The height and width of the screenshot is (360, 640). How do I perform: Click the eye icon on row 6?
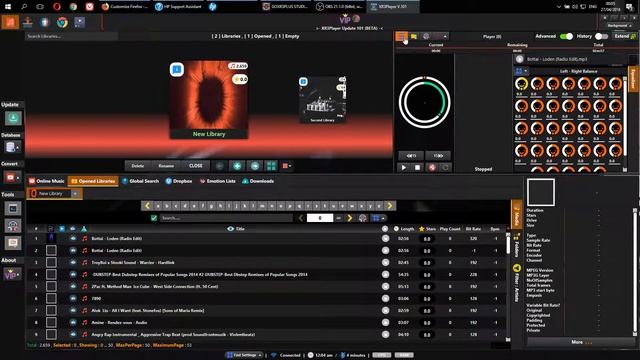(x=73, y=298)
